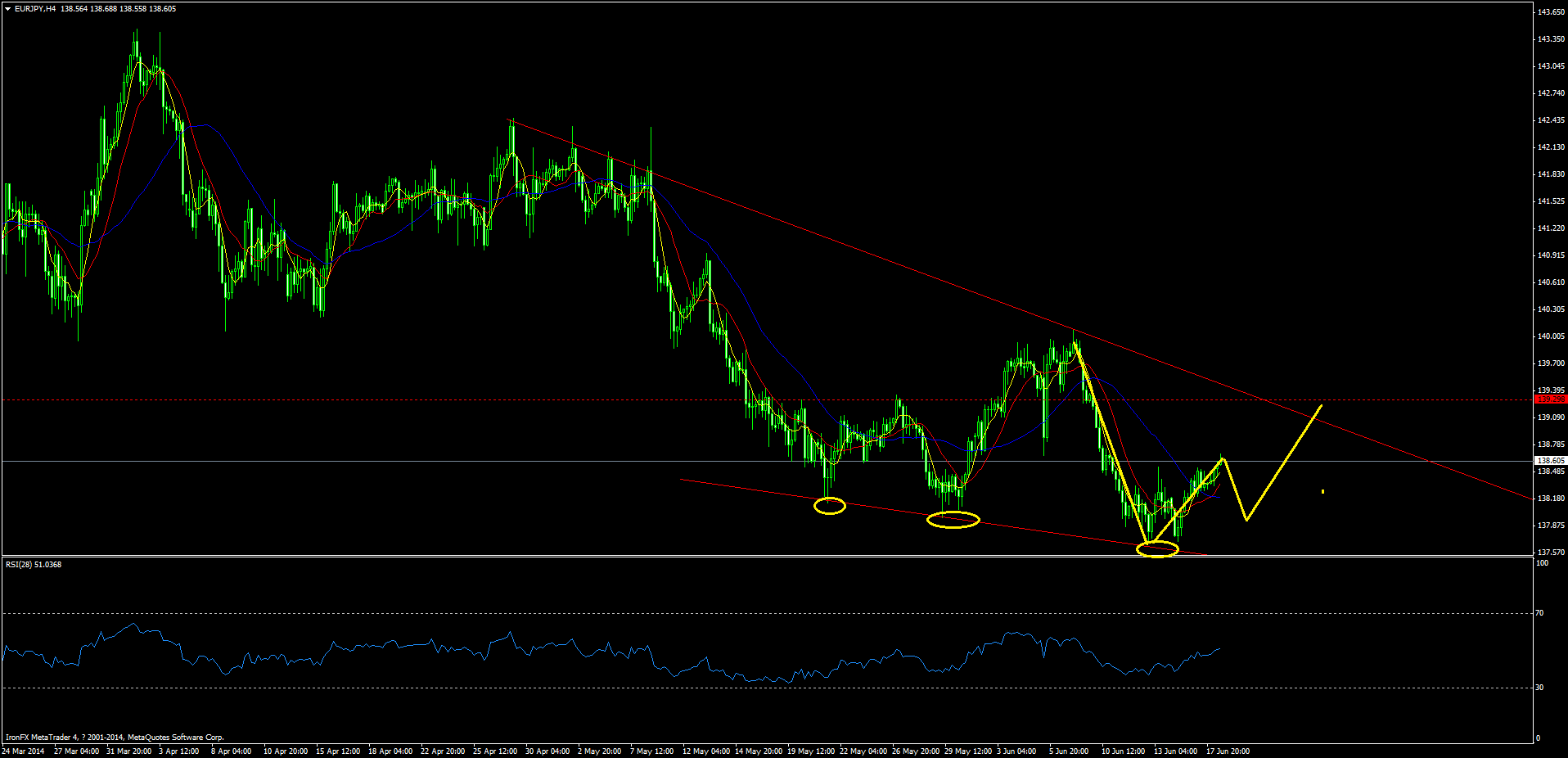Click the 139.090 price scale label
1568x758 pixels.
coord(1551,417)
